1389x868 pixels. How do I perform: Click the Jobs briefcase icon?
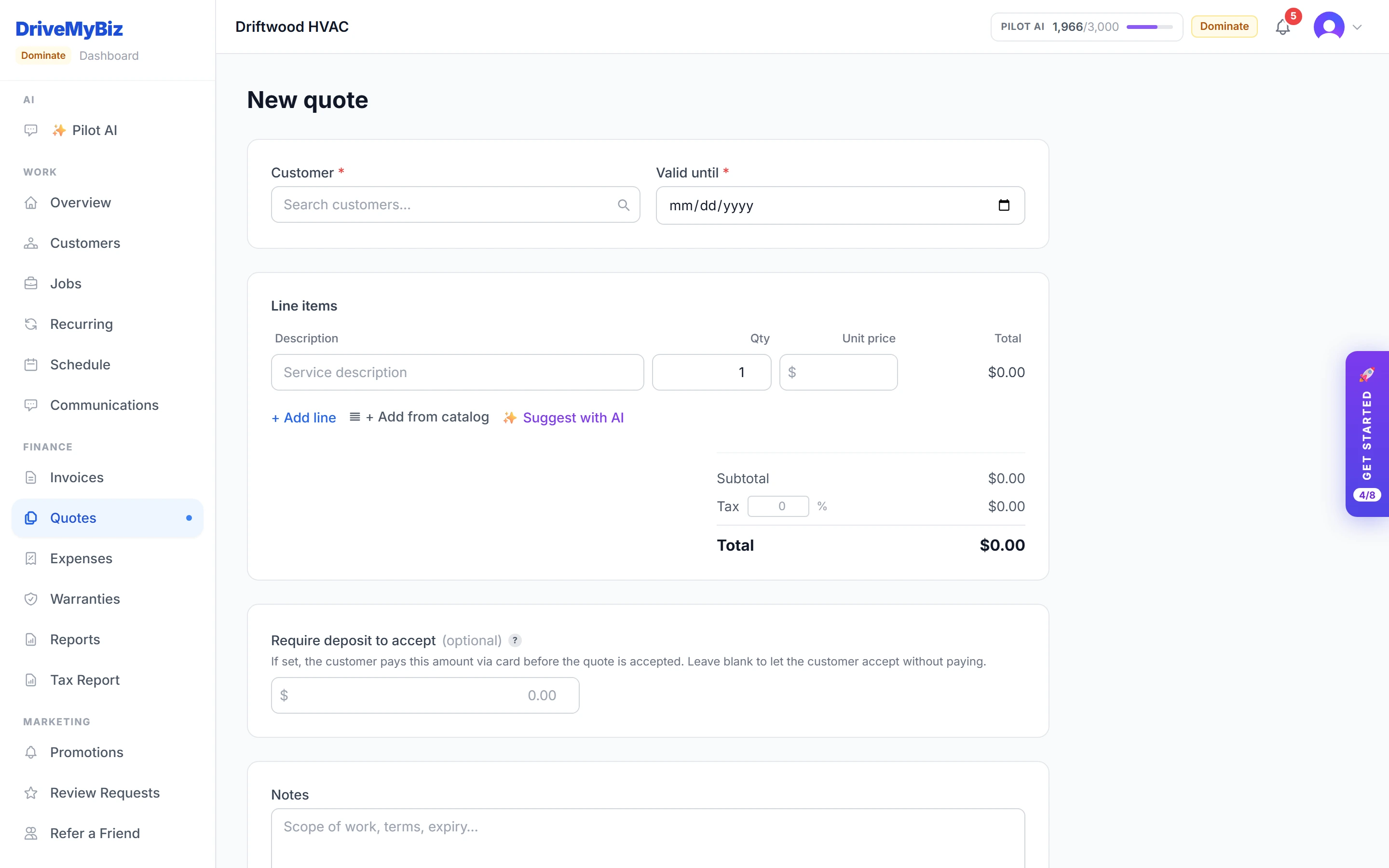pyautogui.click(x=31, y=284)
